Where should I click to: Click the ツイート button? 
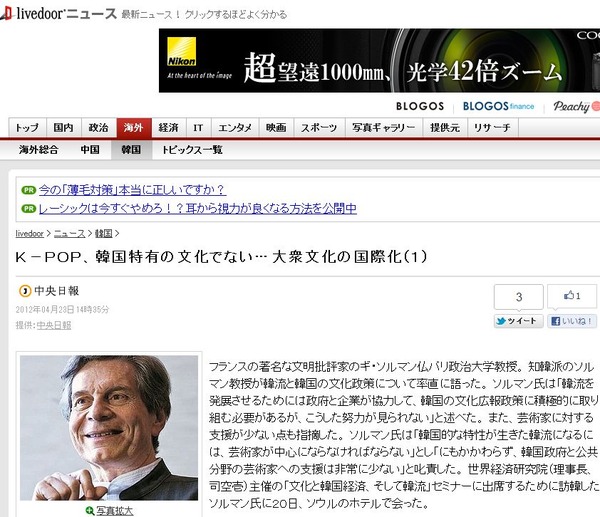tap(518, 321)
